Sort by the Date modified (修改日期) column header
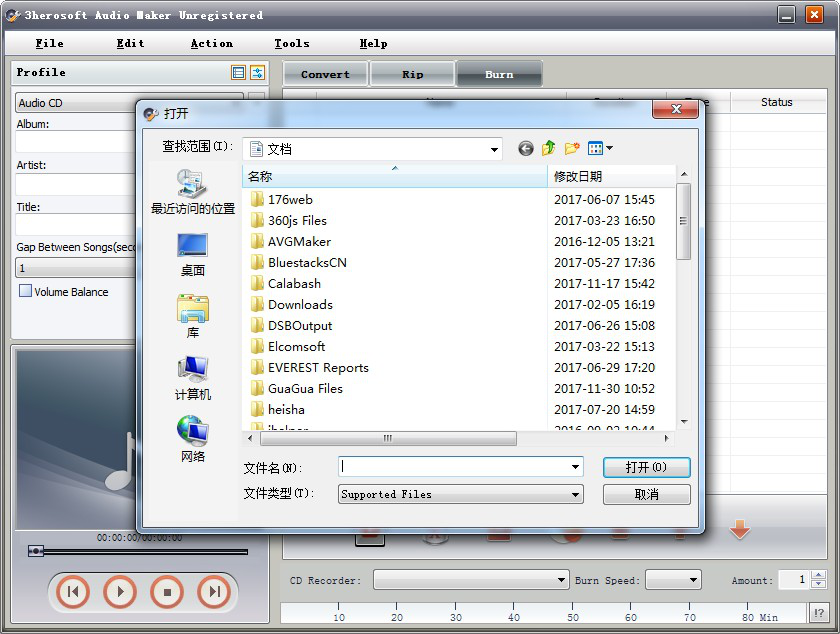Screen dimensions: 840x634 [611, 176]
